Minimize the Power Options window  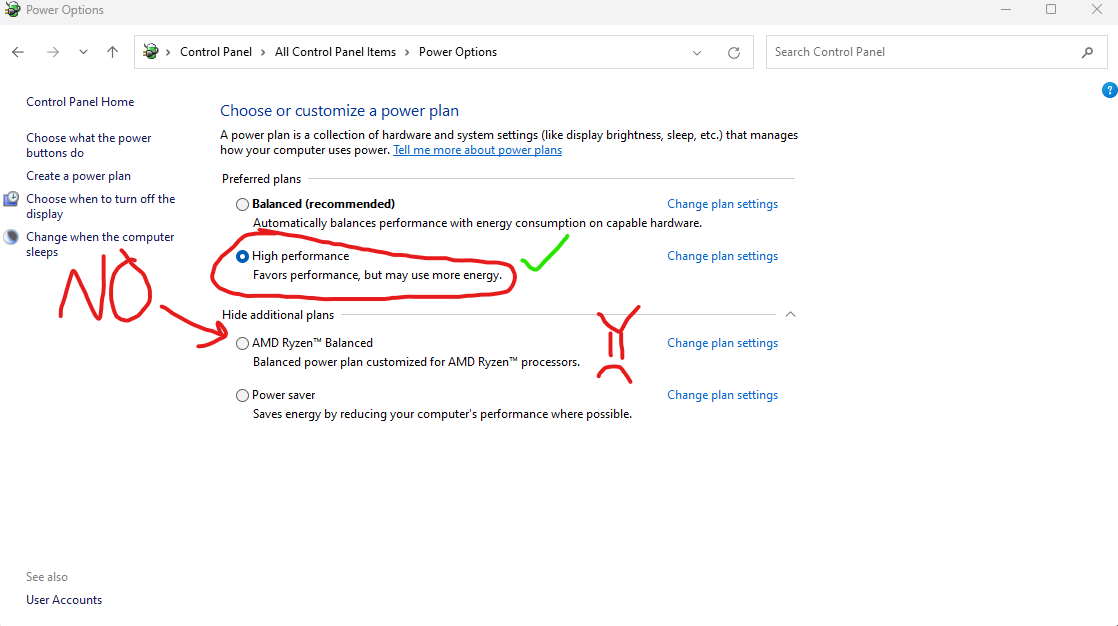1006,9
